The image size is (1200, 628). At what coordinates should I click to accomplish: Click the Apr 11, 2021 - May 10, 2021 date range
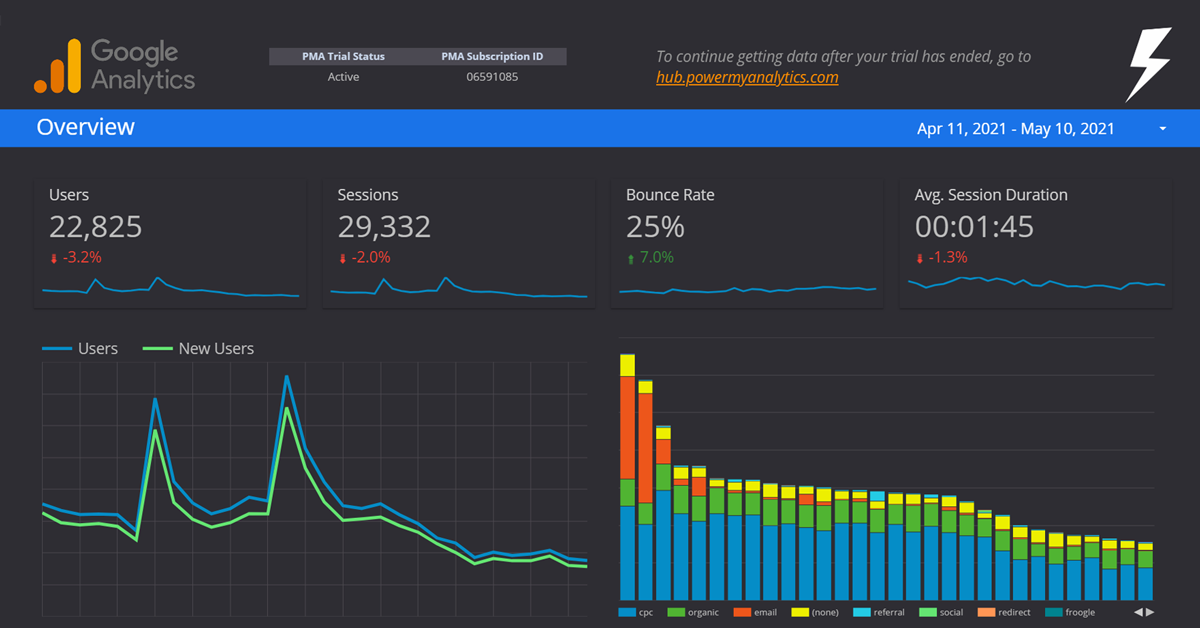coord(1015,129)
